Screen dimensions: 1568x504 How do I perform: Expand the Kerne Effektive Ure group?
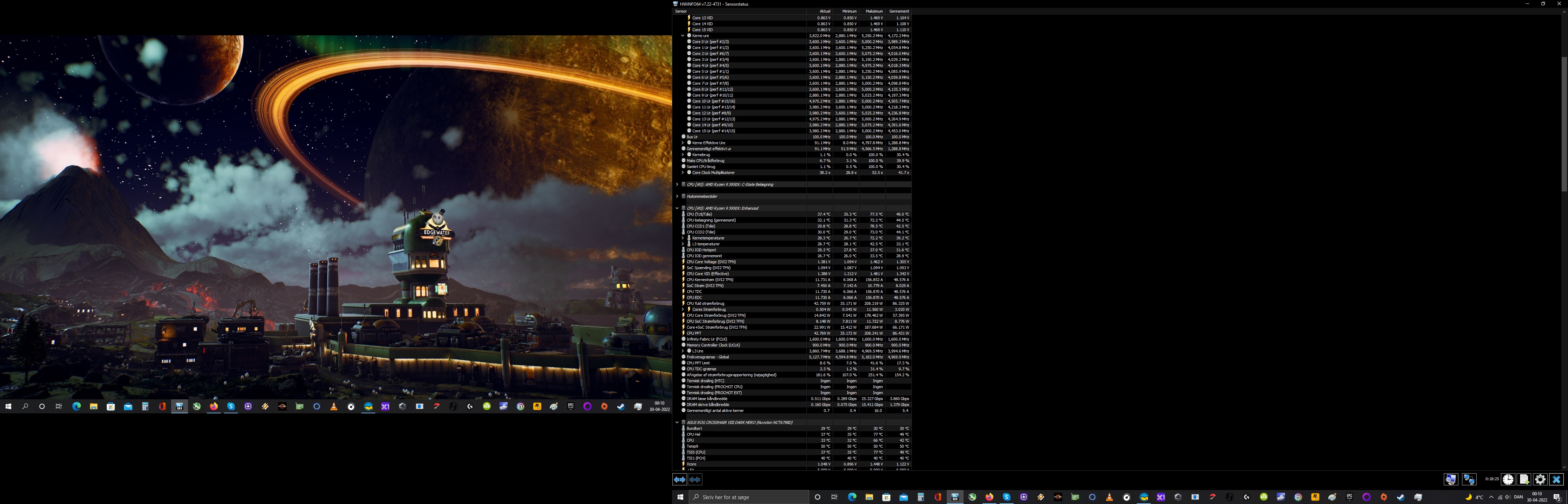683,143
